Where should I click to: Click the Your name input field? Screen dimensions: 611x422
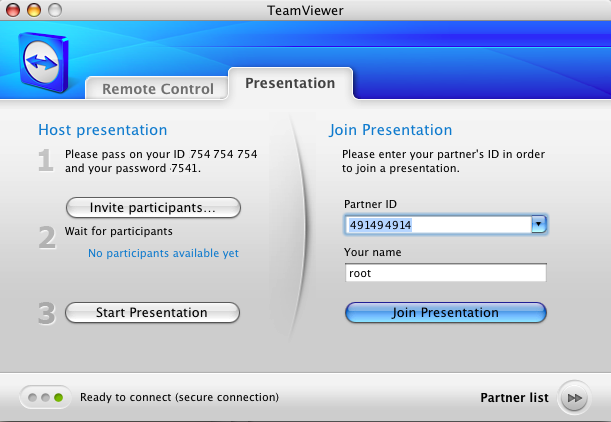(446, 273)
